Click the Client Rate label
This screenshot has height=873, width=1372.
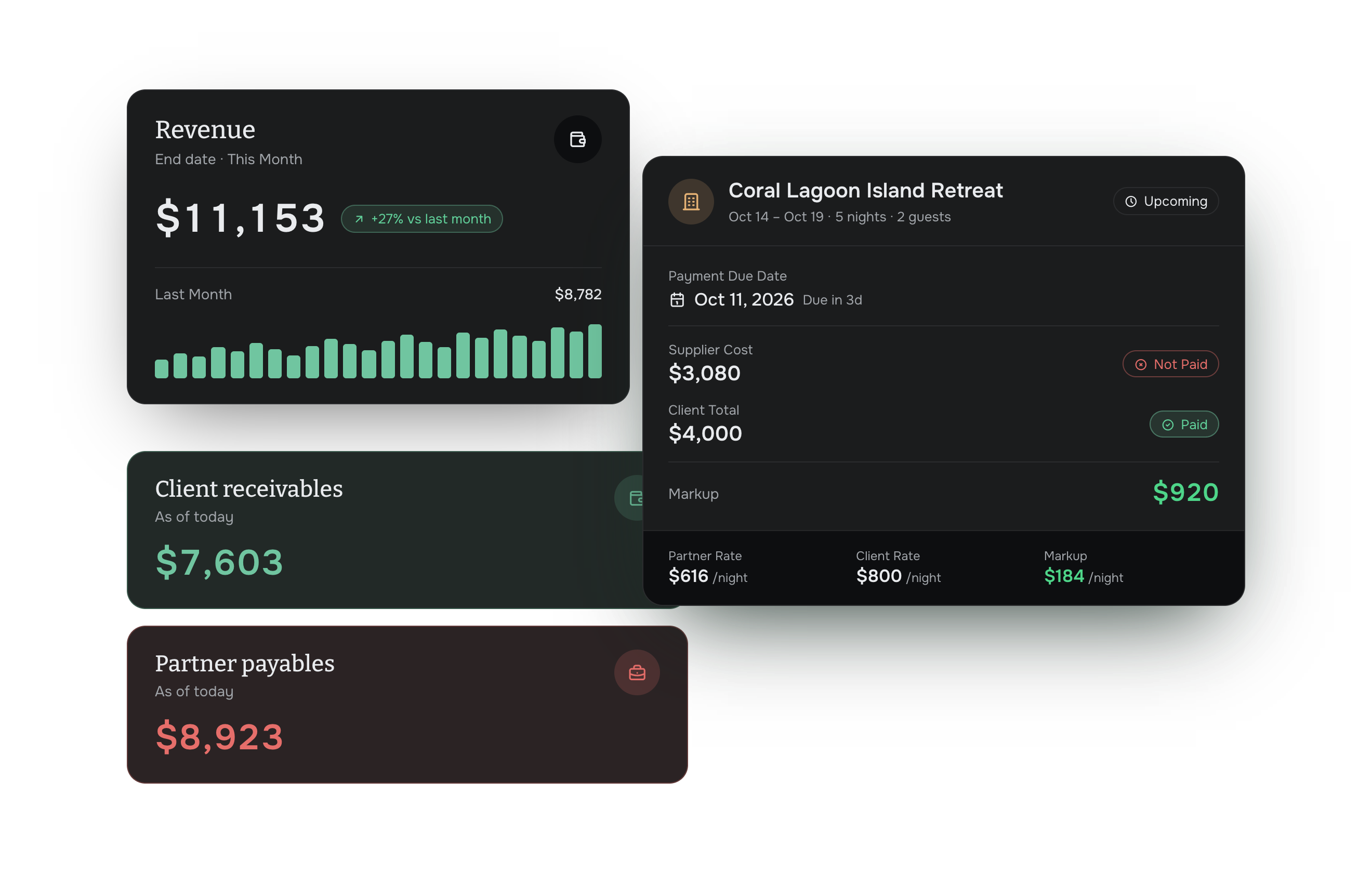pos(888,556)
